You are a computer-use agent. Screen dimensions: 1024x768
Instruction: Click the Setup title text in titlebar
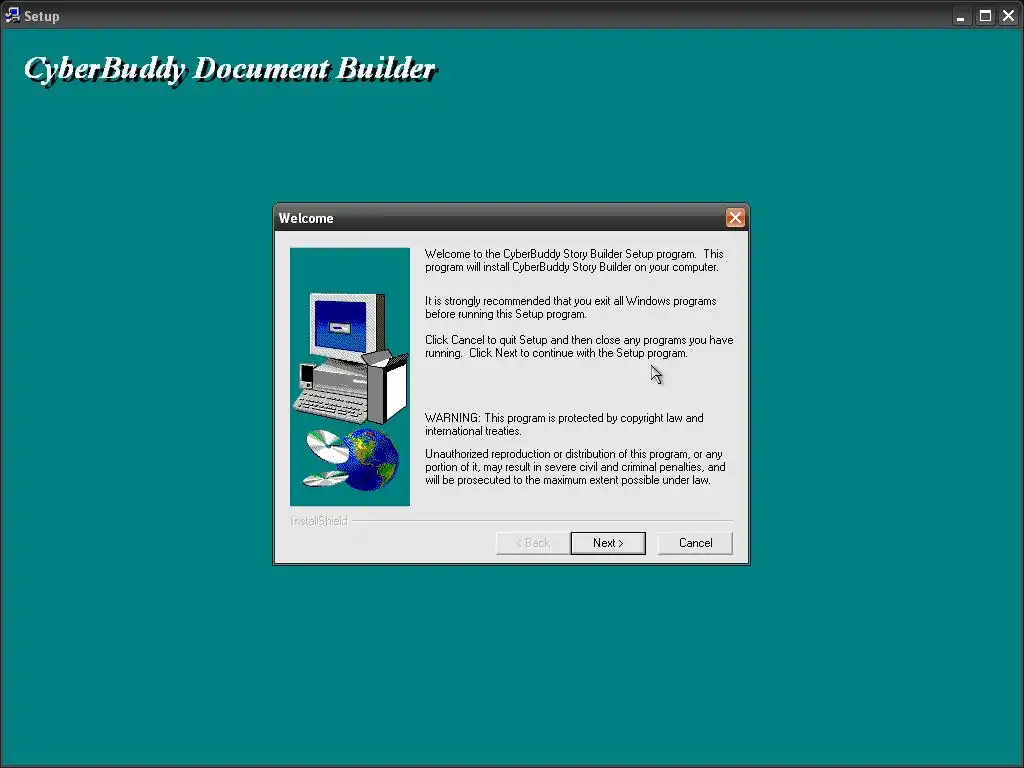42,16
